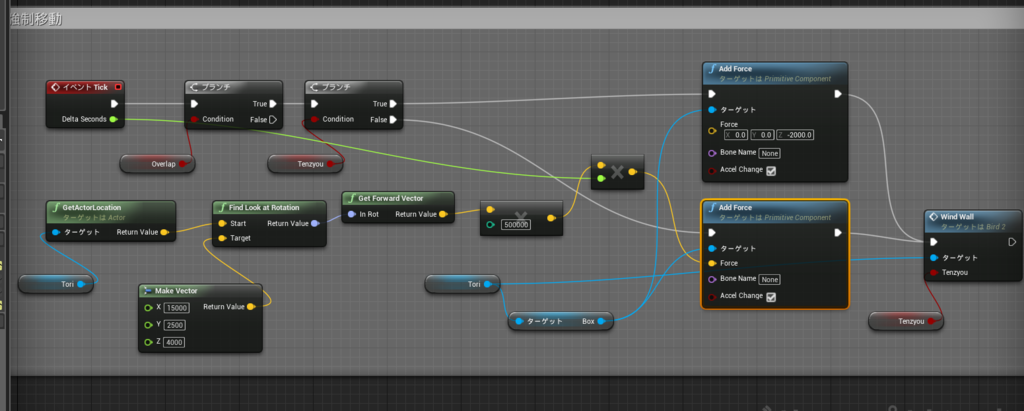Click the 500000 multiplier value field
Screen dimensions: 1024x411
click(x=516, y=225)
